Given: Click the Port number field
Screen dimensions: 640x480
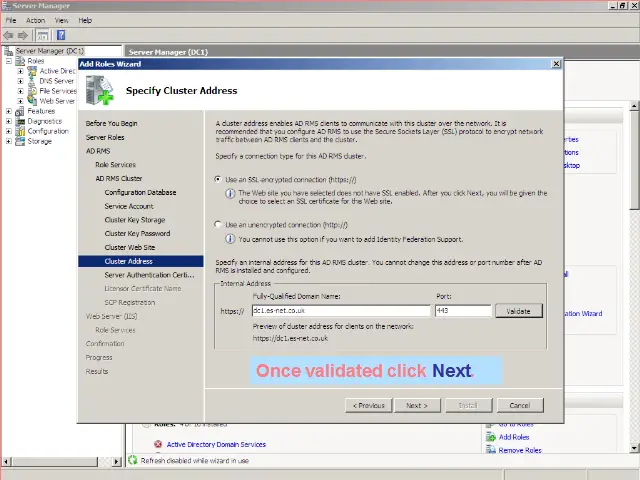Looking at the screenshot, I should click(462, 311).
